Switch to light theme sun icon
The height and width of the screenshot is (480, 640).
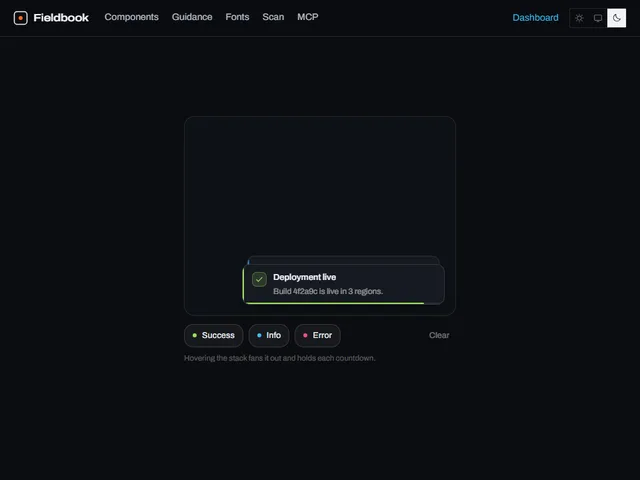tap(579, 18)
